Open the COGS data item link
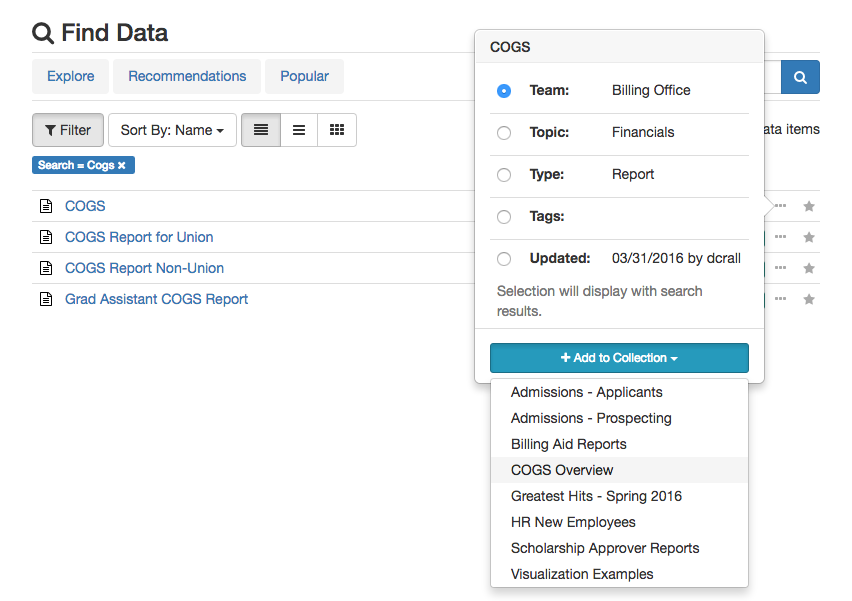 pyautogui.click(x=85, y=206)
